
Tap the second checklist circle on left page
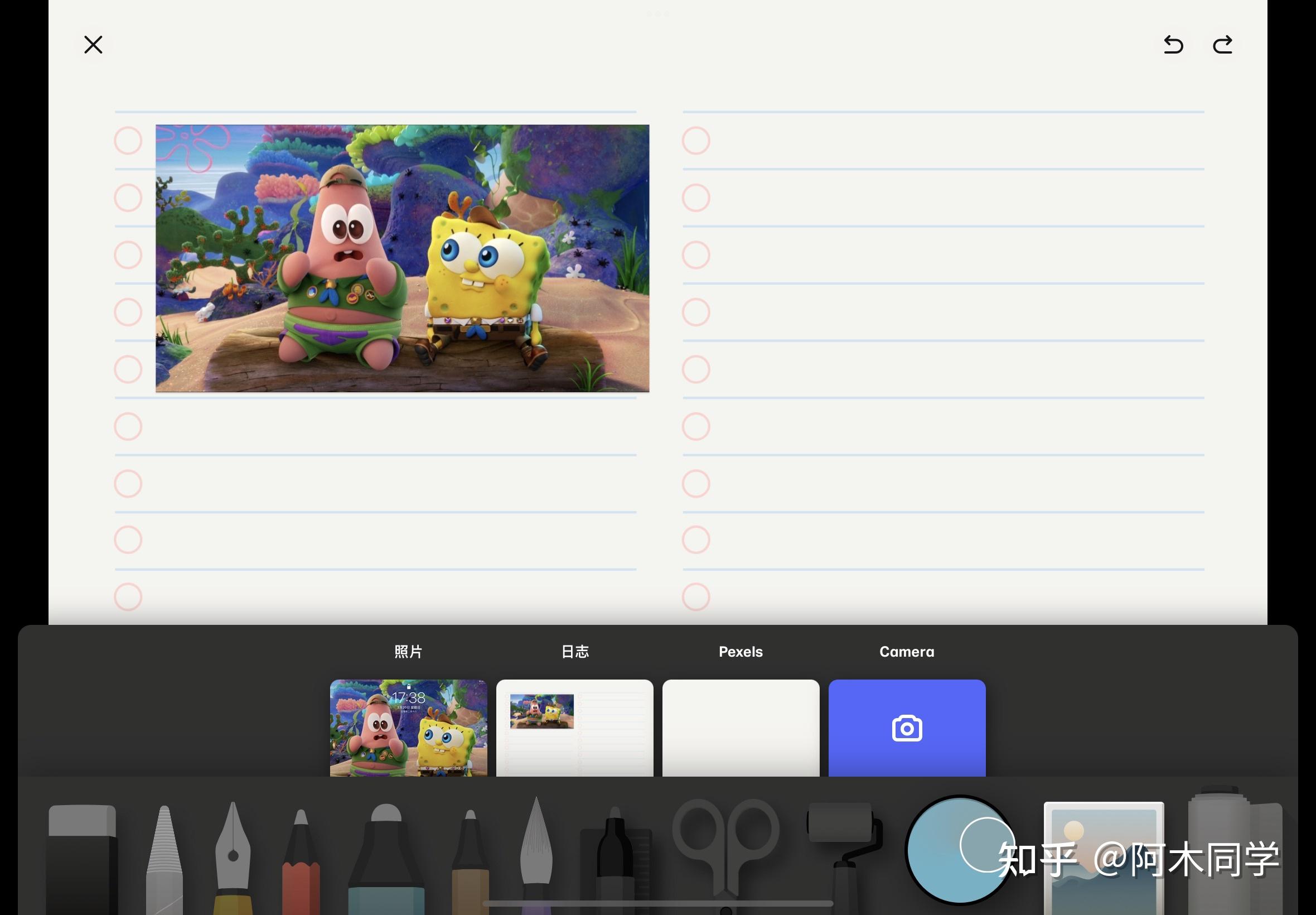click(x=128, y=198)
